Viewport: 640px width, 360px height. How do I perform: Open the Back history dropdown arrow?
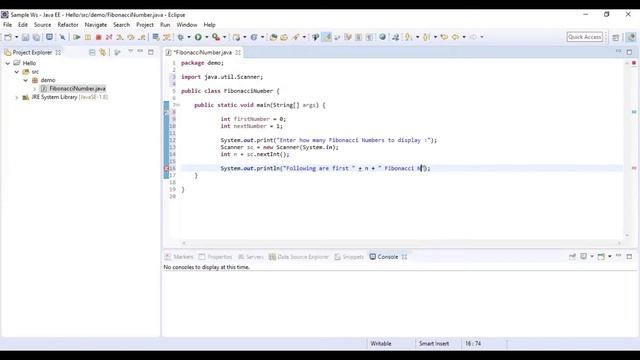coord(464,37)
